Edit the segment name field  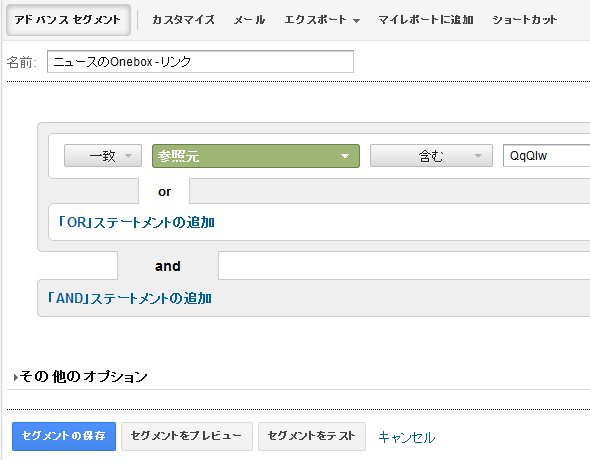[x=200, y=62]
